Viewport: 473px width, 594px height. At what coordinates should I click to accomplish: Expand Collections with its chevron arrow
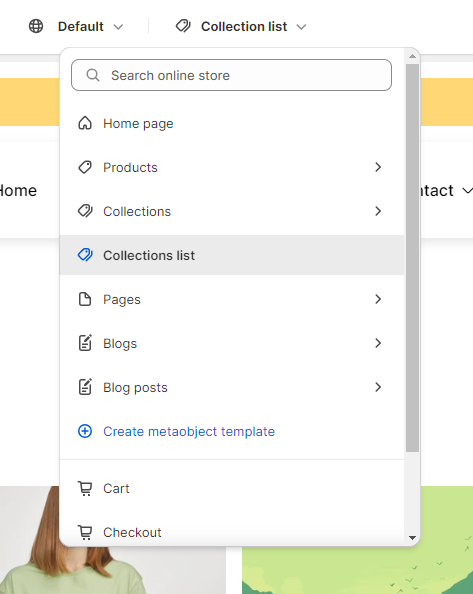(378, 211)
